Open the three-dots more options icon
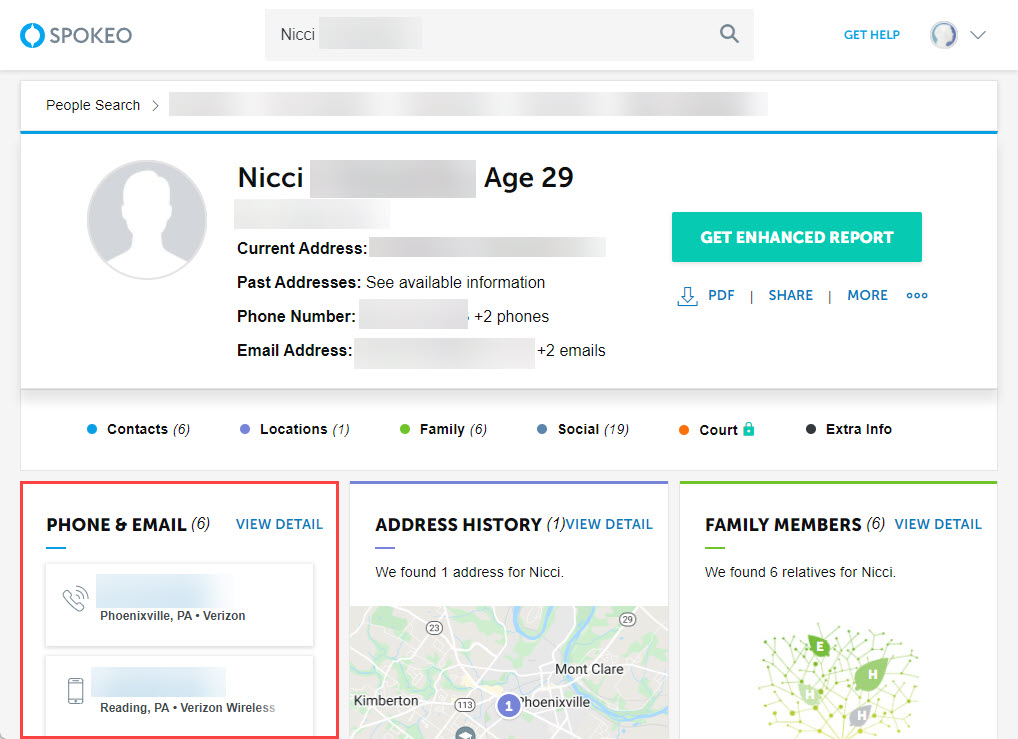1018x739 pixels. tap(917, 295)
